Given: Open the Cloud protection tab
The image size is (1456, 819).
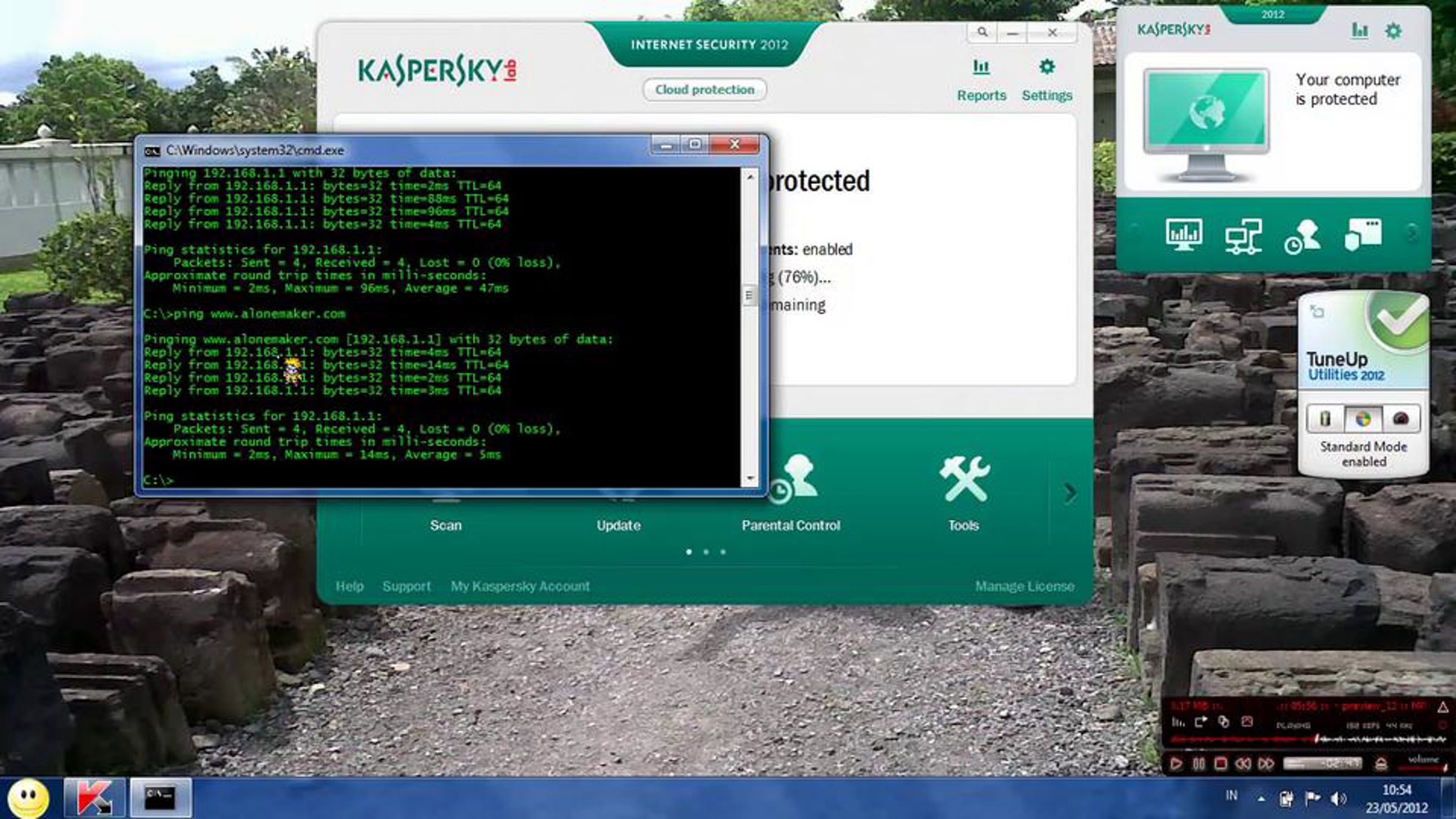Looking at the screenshot, I should click(x=704, y=90).
